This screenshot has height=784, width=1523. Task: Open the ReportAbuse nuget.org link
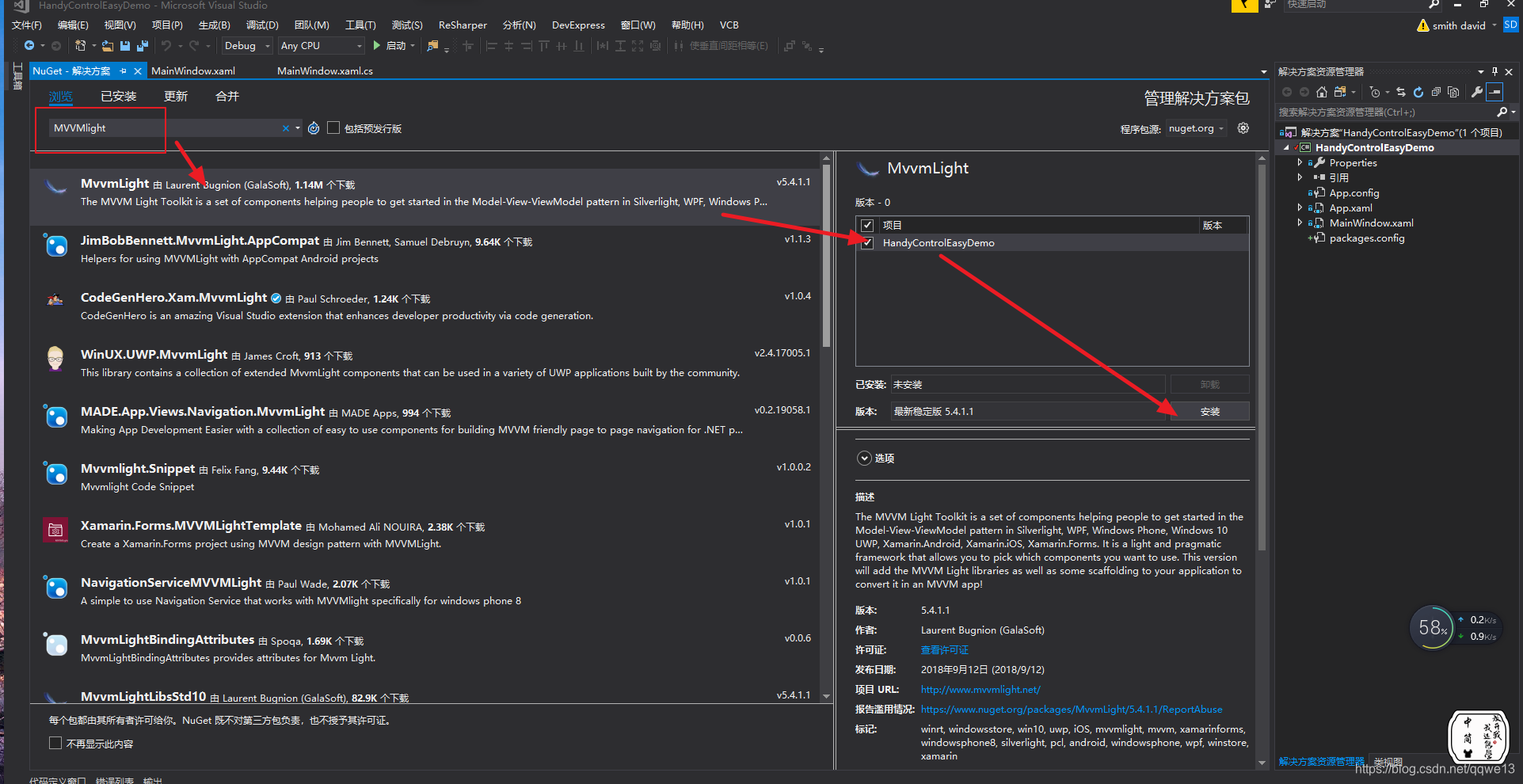point(1071,709)
